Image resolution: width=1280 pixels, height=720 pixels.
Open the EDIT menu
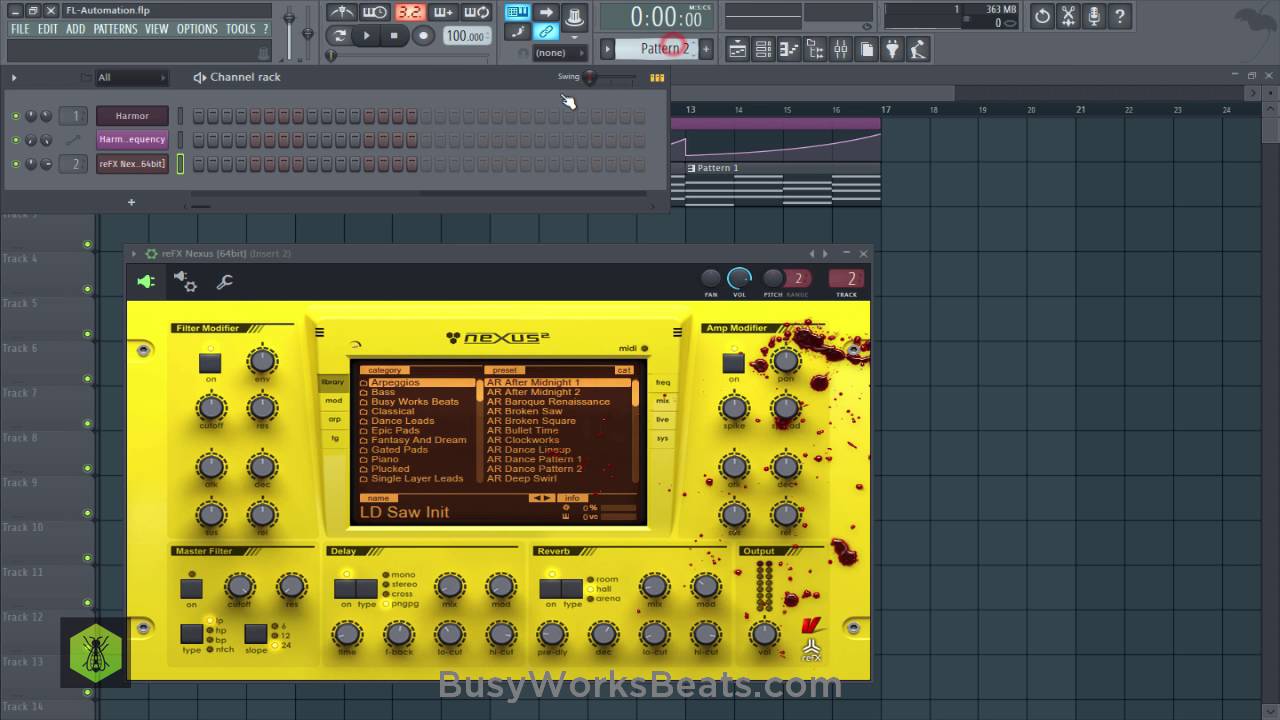(x=48, y=29)
